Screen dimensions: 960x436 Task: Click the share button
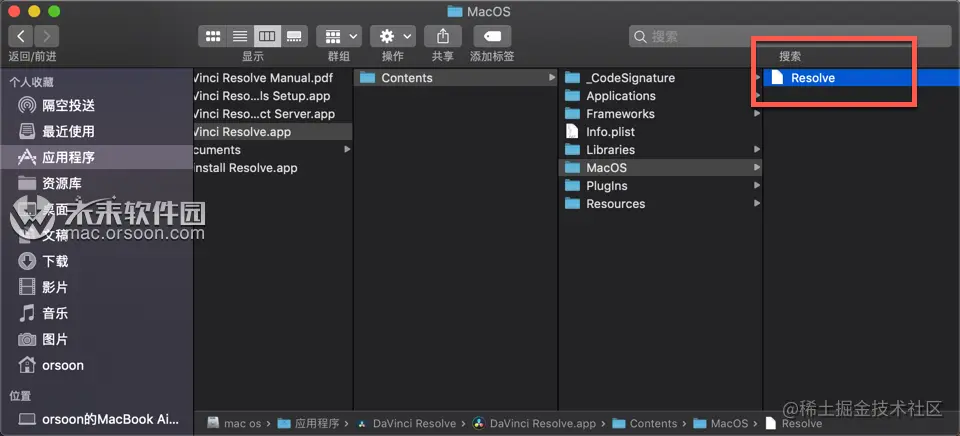pos(443,36)
